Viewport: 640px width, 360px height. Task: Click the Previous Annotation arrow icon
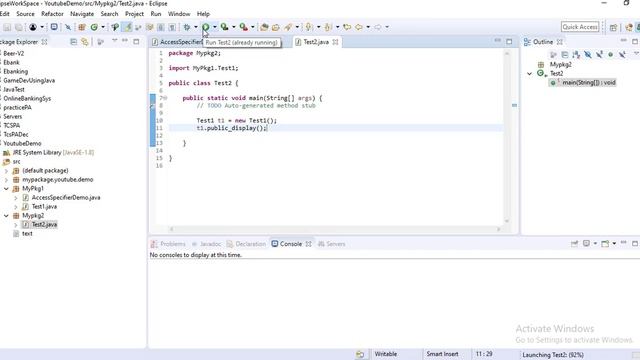coord(328,27)
